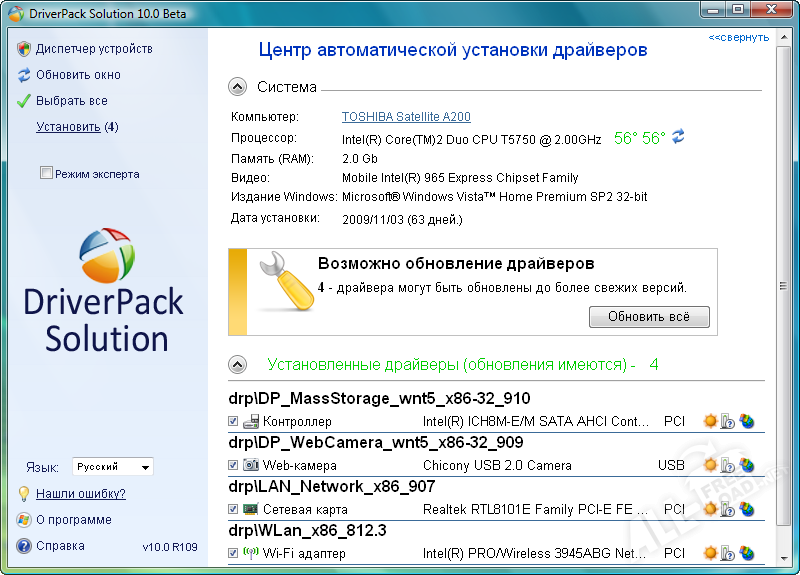Click the Установить link in the sidebar
Viewport: 800px width, 575px height.
[68, 127]
